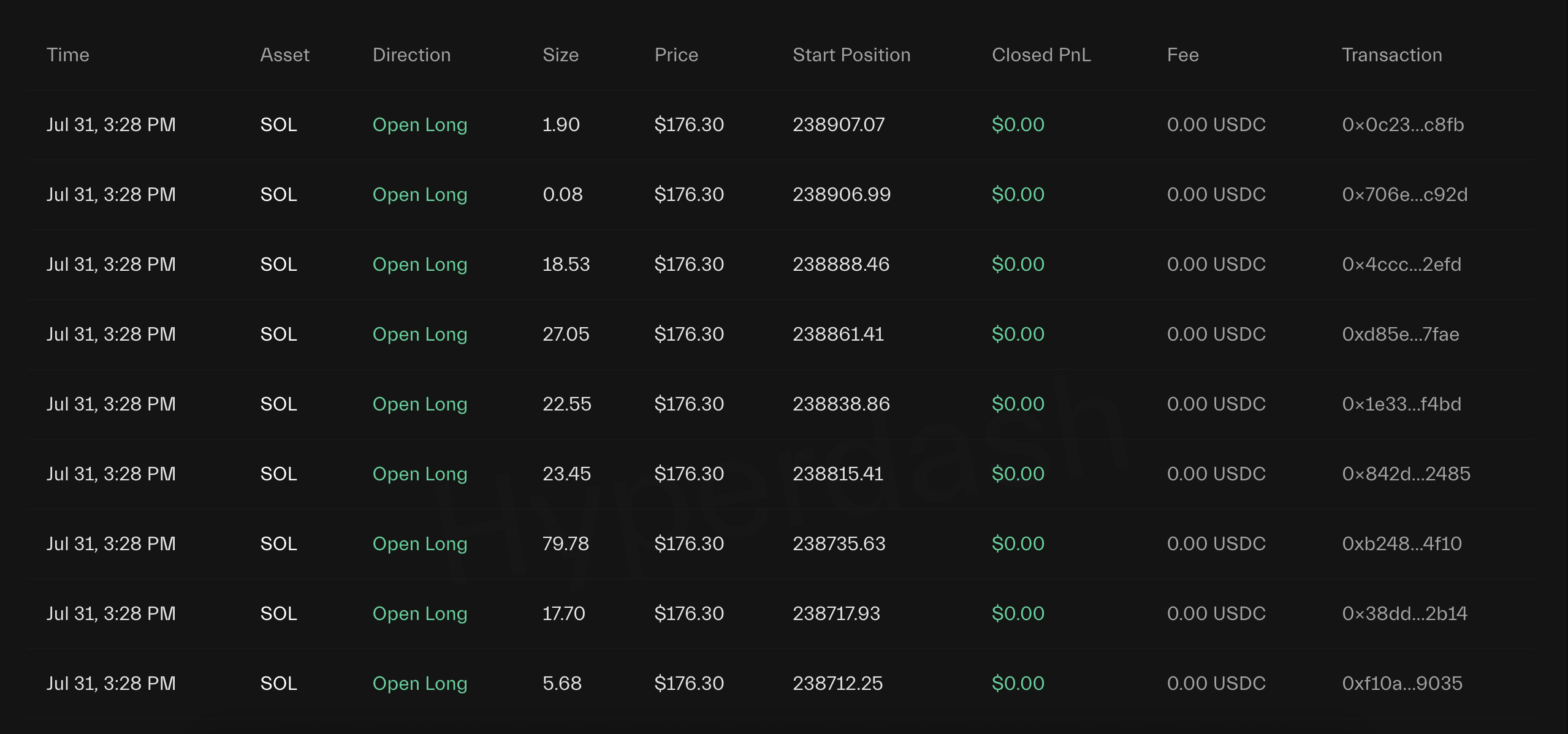Open transaction link 0xb248...4f10
Screen dimensions: 1568x734
pos(1401,543)
